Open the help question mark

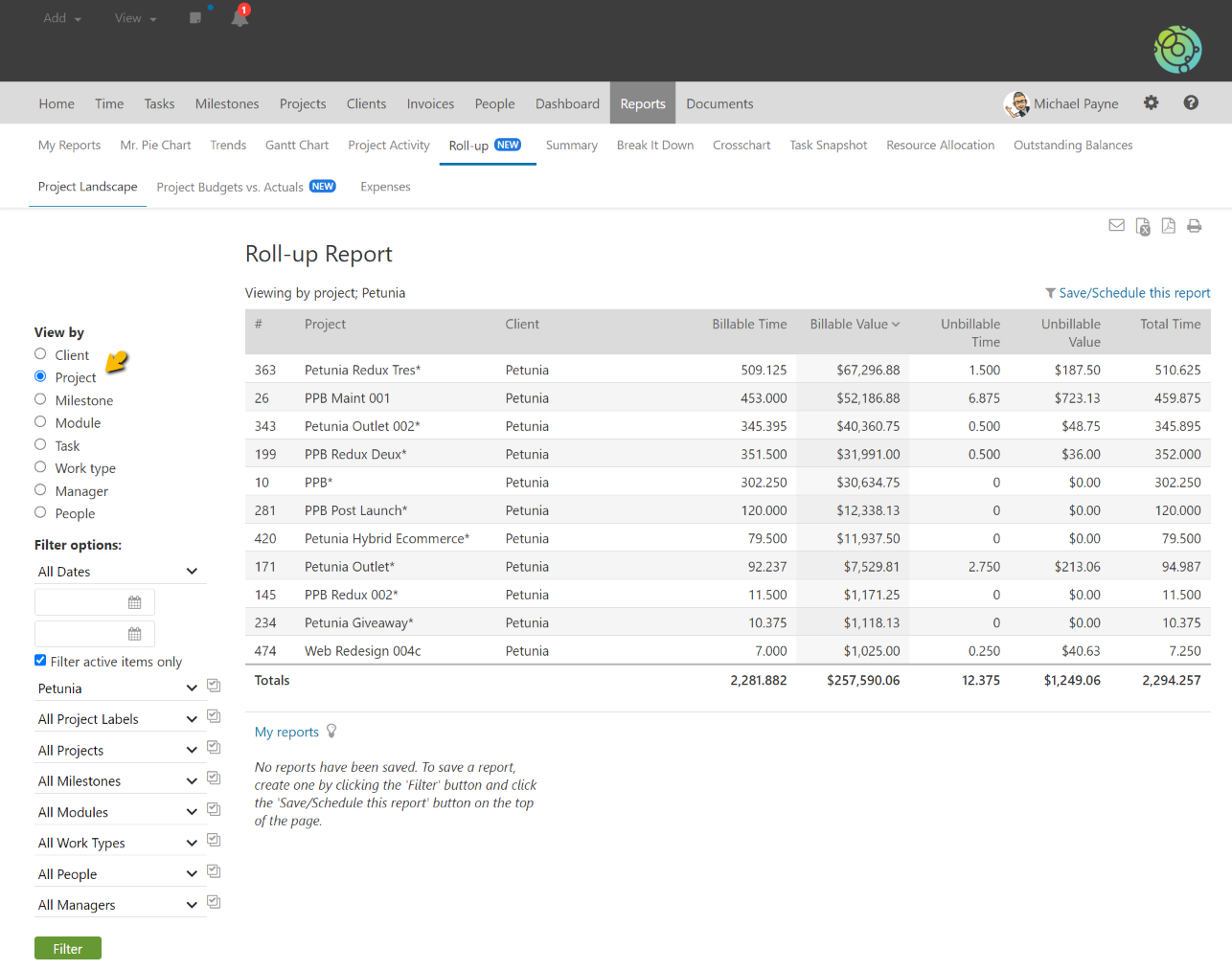pyautogui.click(x=1191, y=102)
